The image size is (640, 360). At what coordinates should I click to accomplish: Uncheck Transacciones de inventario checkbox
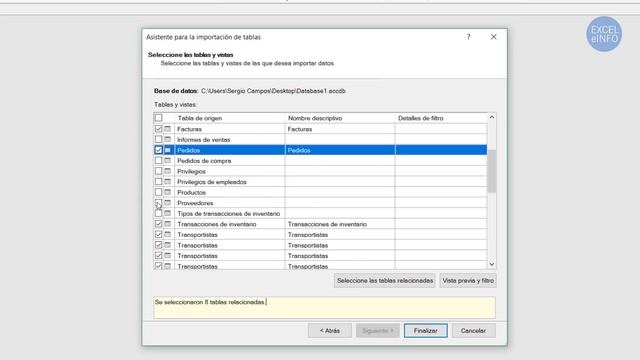(158, 224)
